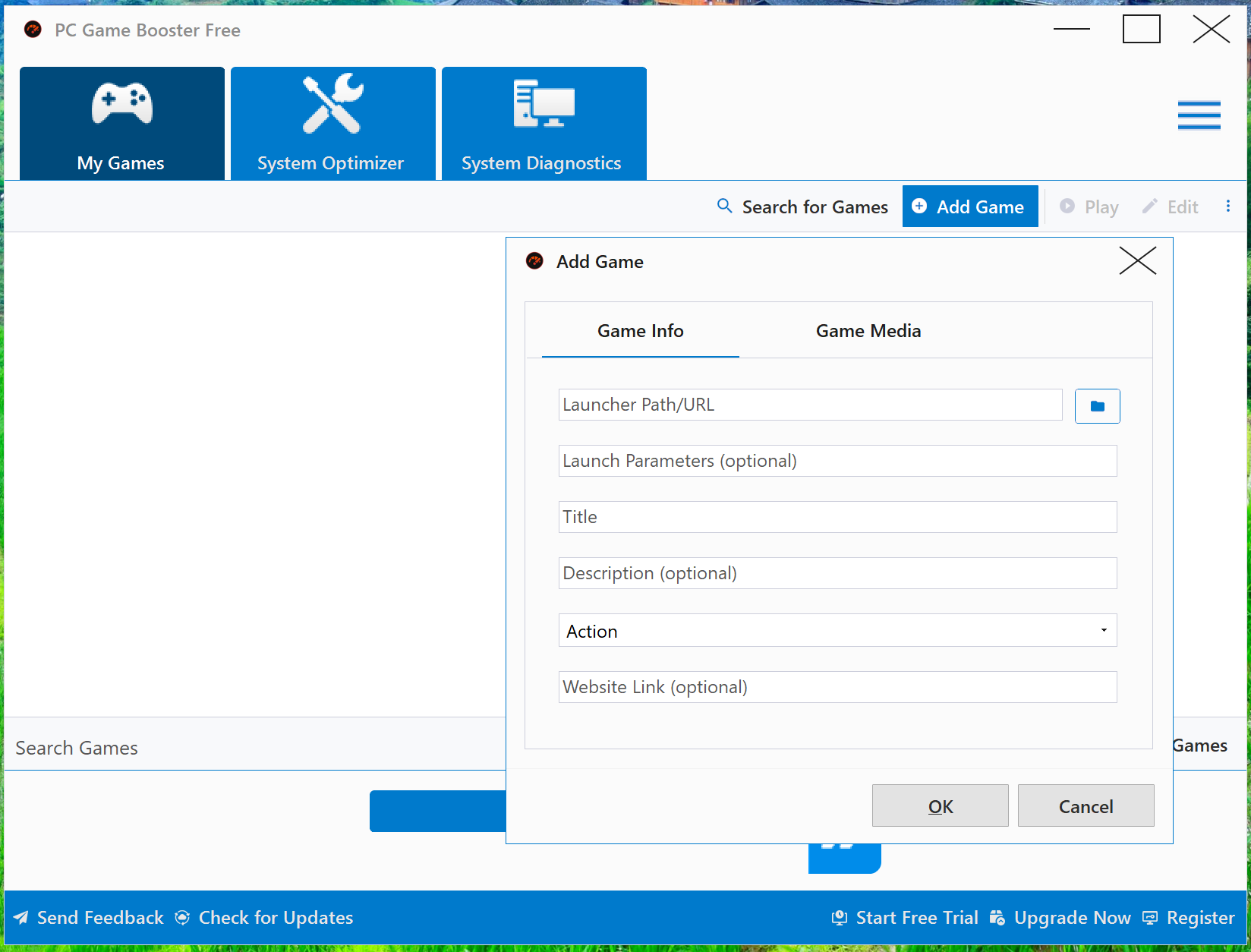The height and width of the screenshot is (952, 1251).
Task: Click Send Feedback link
Action: click(x=89, y=918)
